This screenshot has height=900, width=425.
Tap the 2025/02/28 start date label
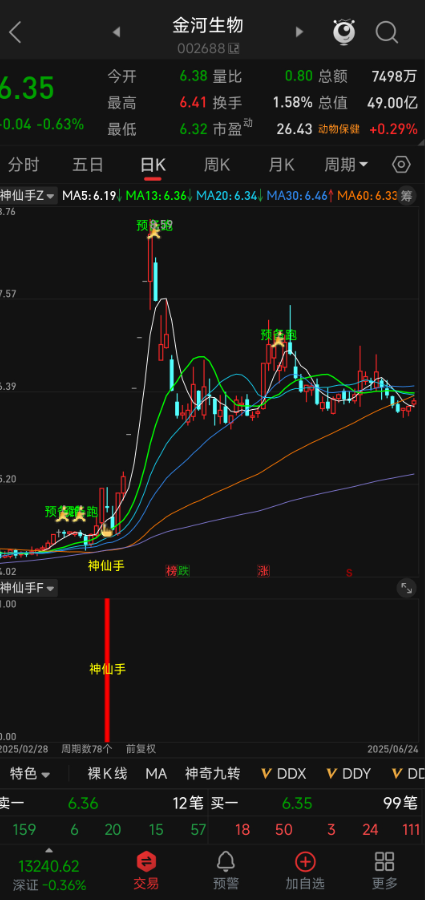[25, 749]
